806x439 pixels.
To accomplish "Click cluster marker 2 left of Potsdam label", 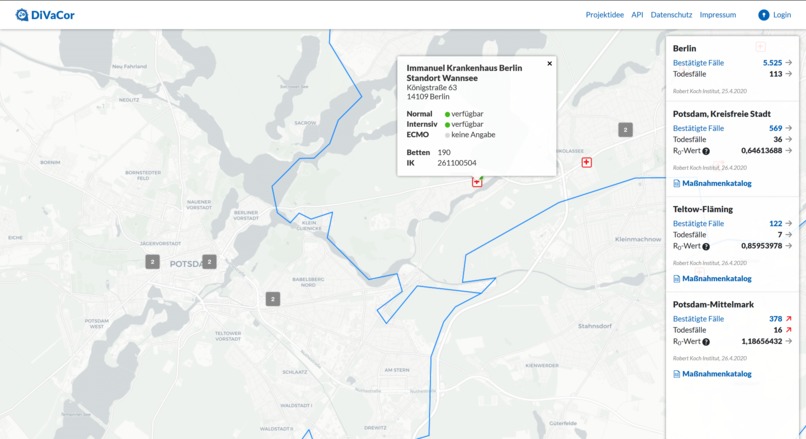I will [152, 262].
